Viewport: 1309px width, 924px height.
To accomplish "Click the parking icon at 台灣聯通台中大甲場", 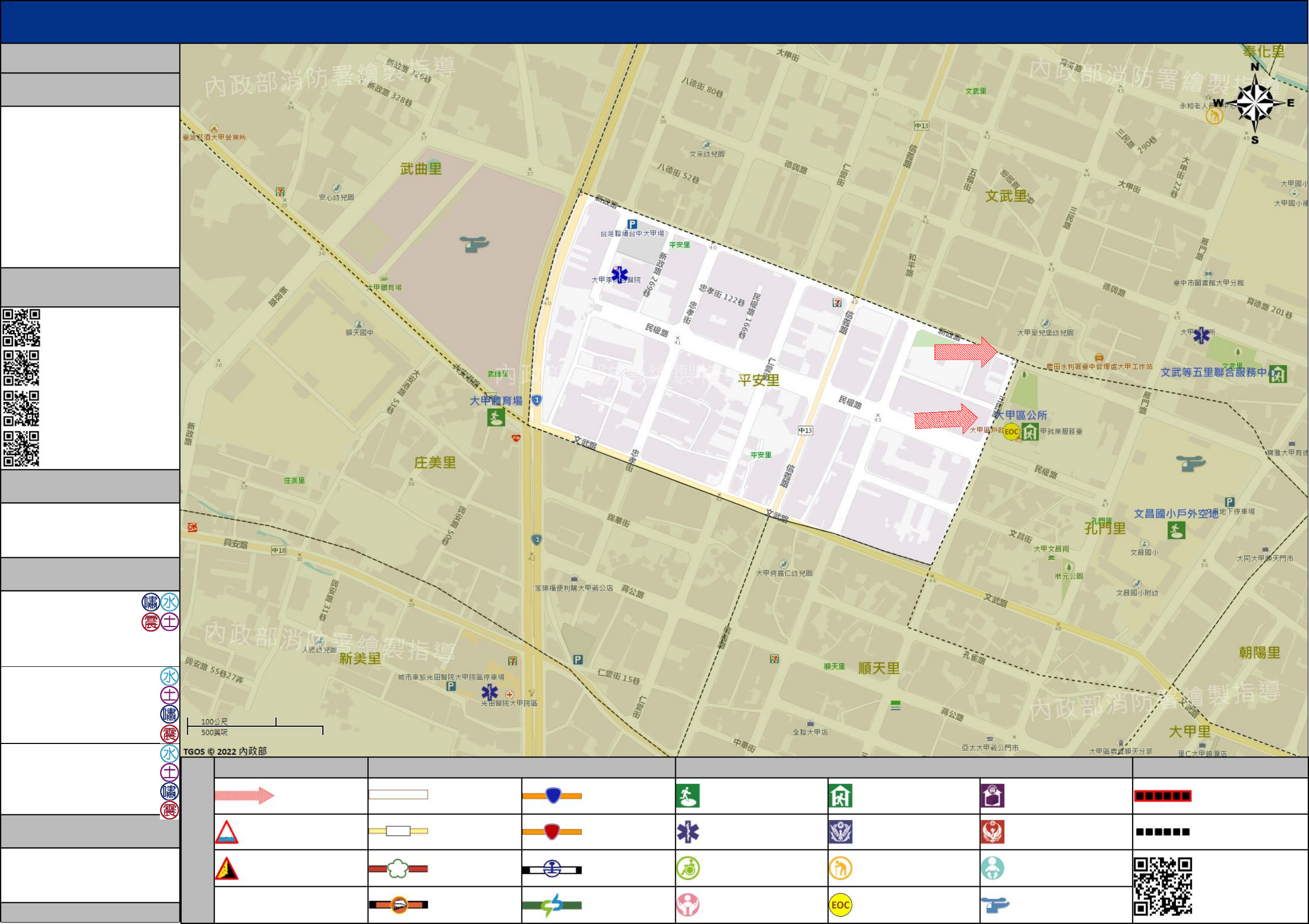I will coord(632,224).
